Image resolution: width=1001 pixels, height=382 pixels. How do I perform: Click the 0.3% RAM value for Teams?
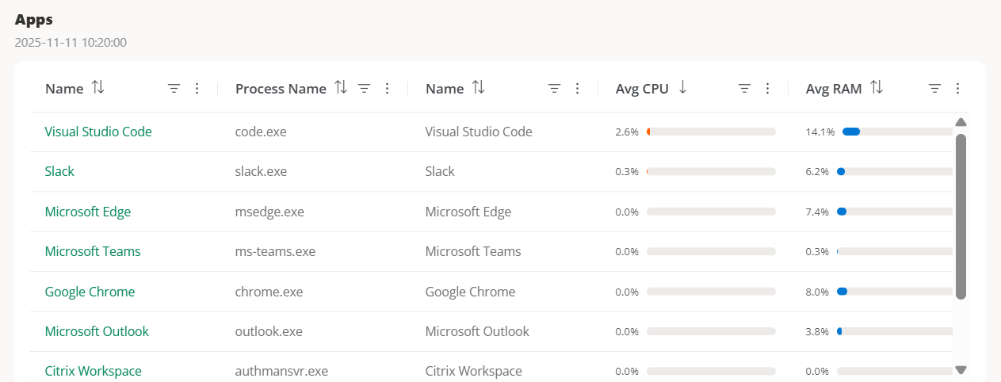pos(817,252)
